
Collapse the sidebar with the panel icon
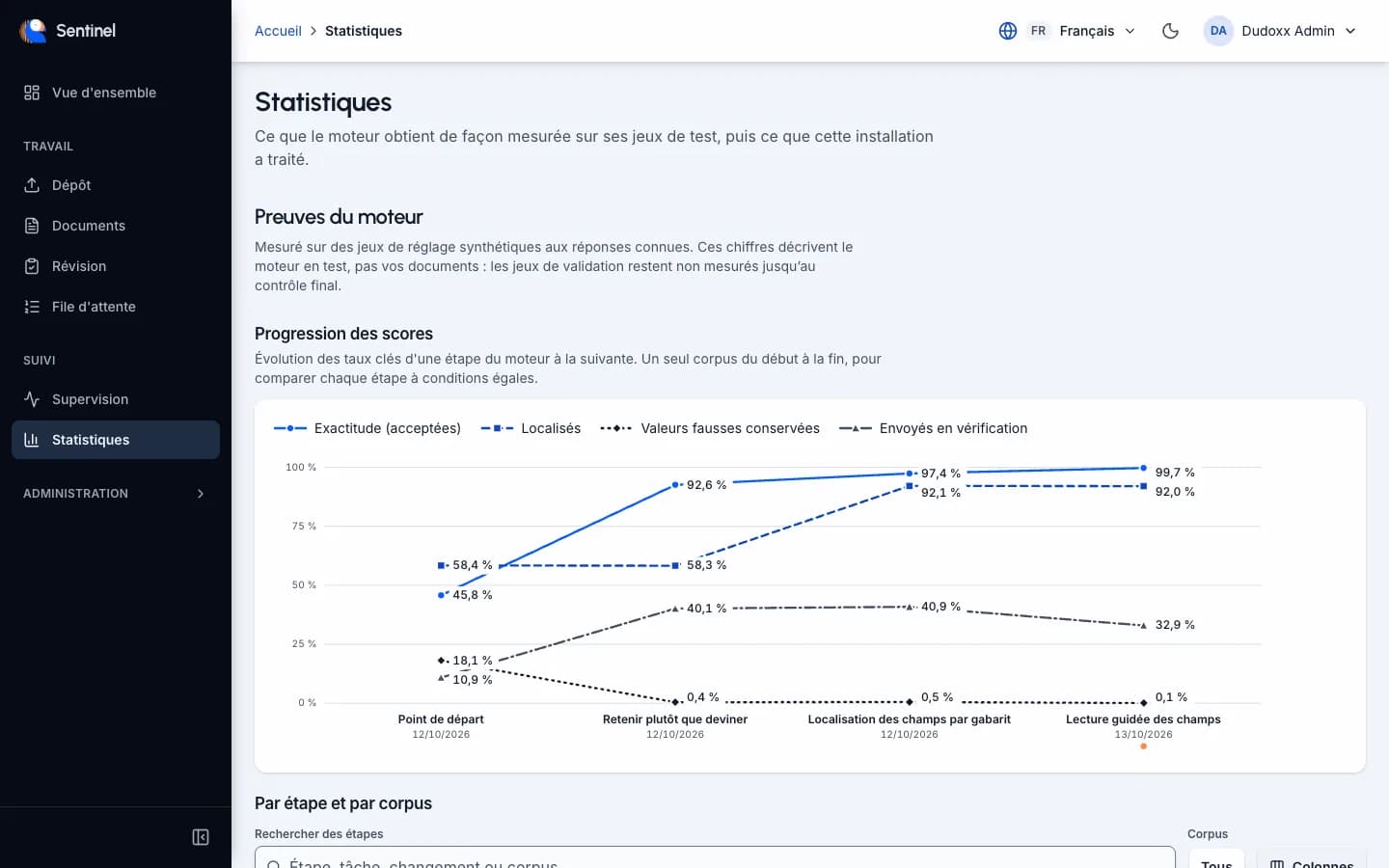(x=201, y=837)
